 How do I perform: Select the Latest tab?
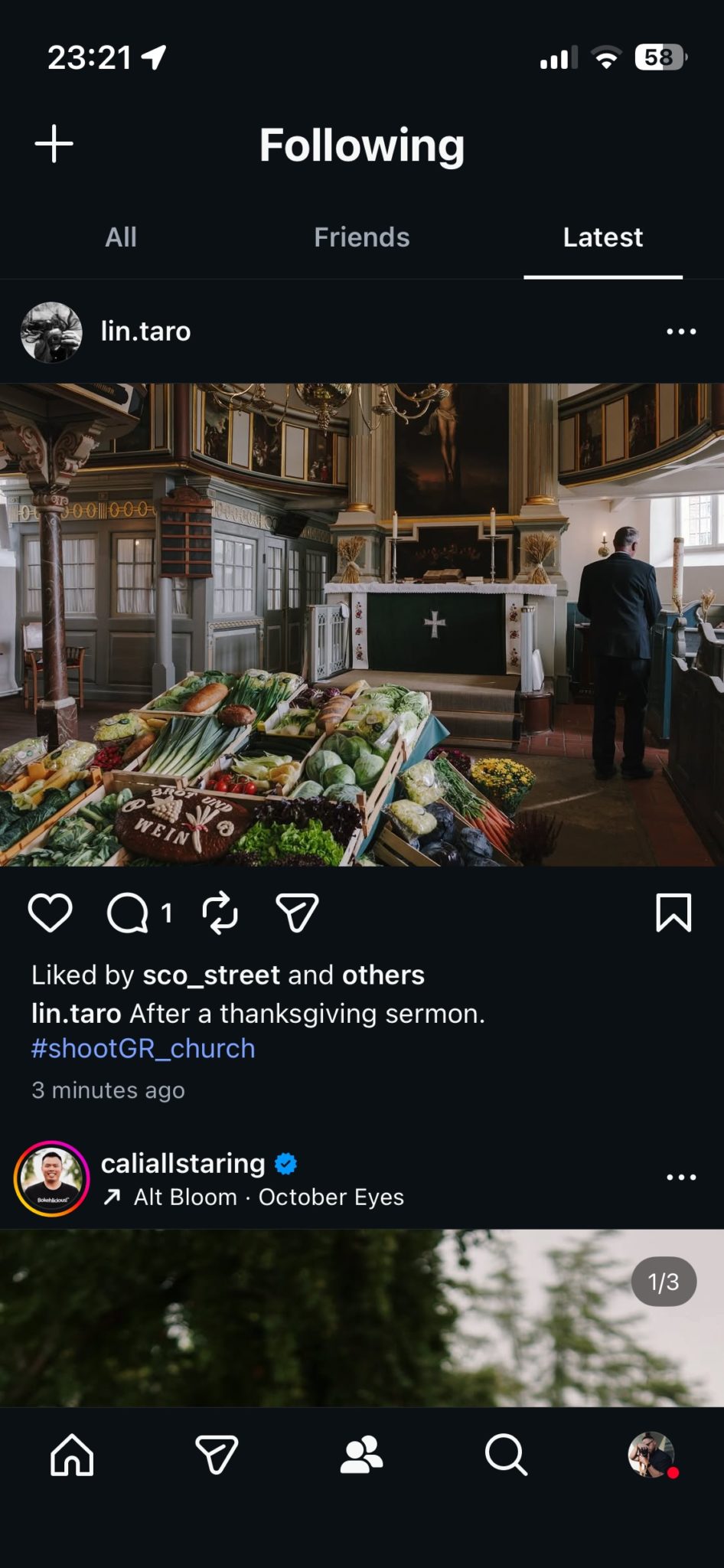[602, 237]
